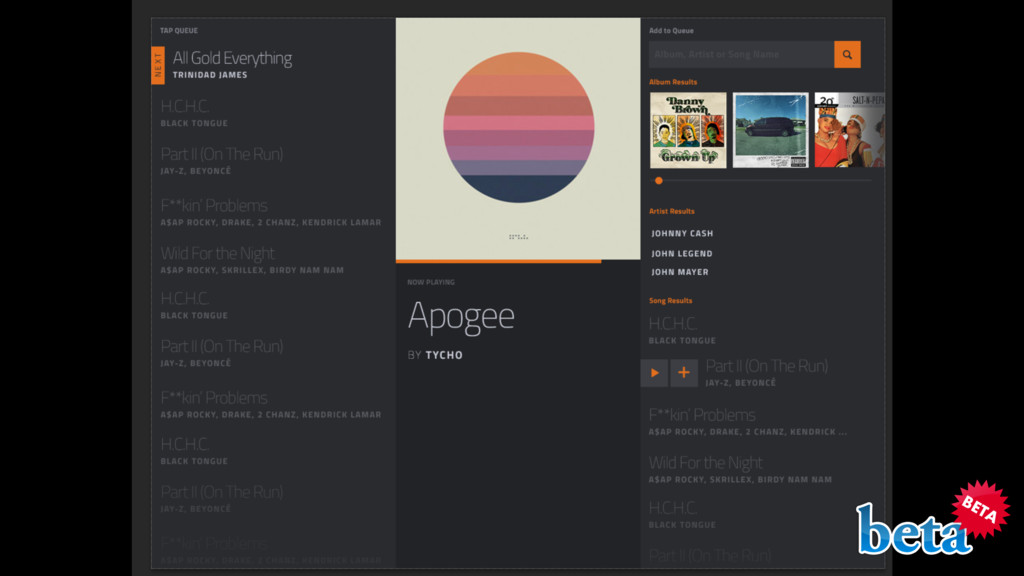Click the Song Results heading
This screenshot has height=576, width=1024.
coord(670,301)
